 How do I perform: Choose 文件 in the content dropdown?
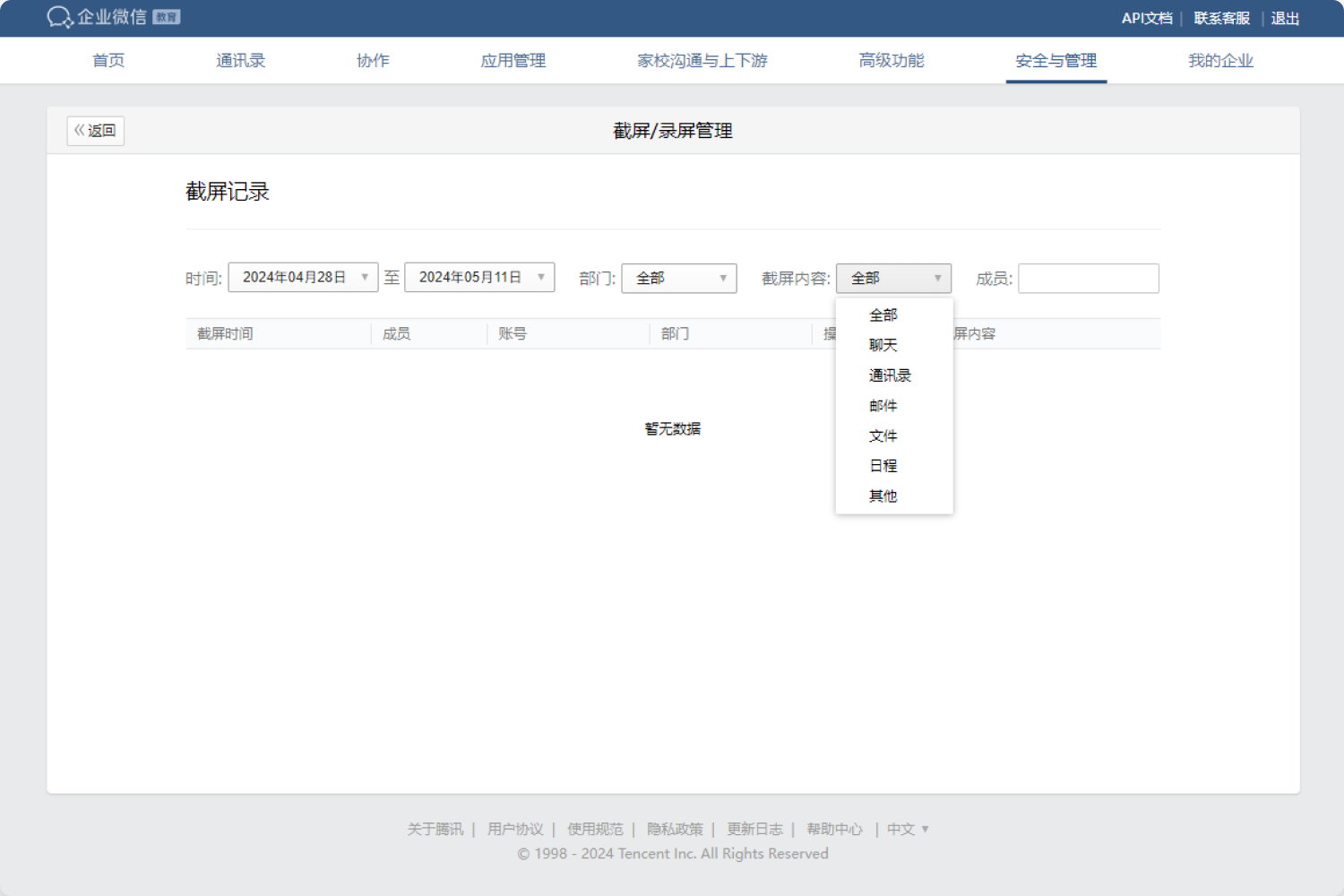click(x=883, y=436)
